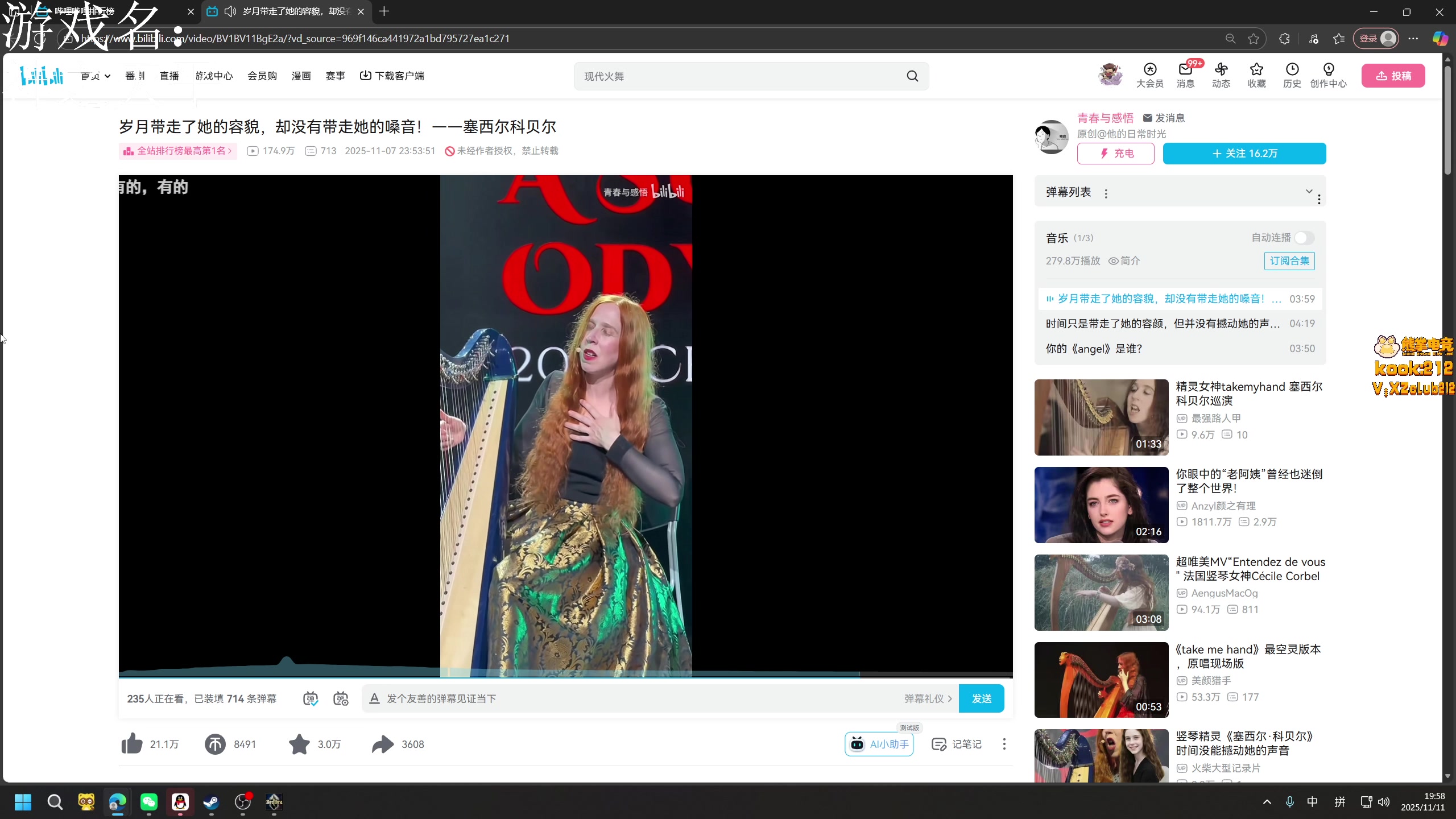Open danmaku settings icon beside toggle
The image size is (1456, 819).
pyautogui.click(x=341, y=698)
